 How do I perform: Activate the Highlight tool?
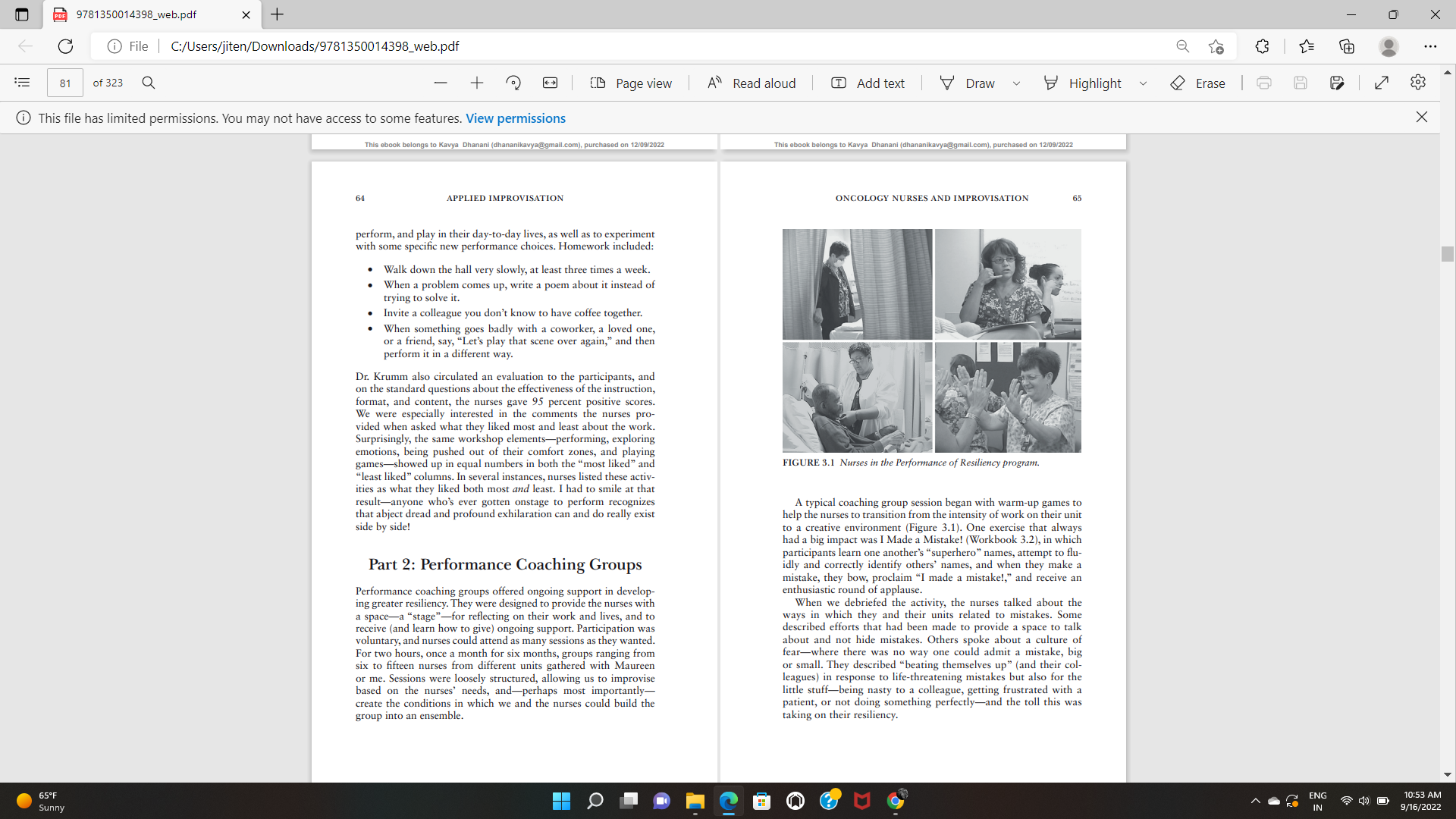coord(1082,83)
